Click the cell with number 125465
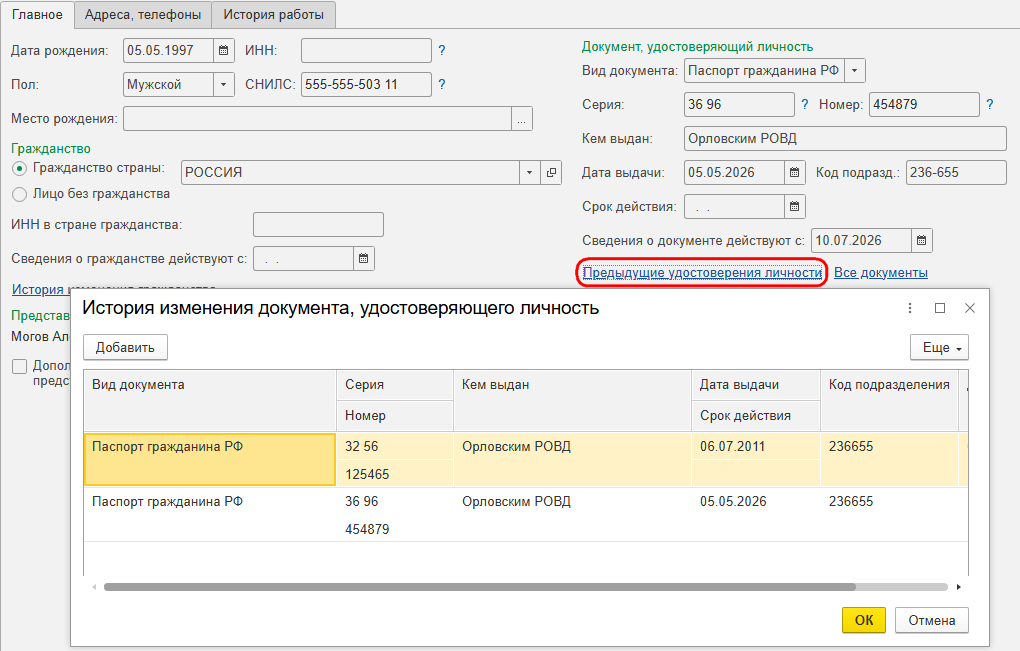 click(x=395, y=474)
